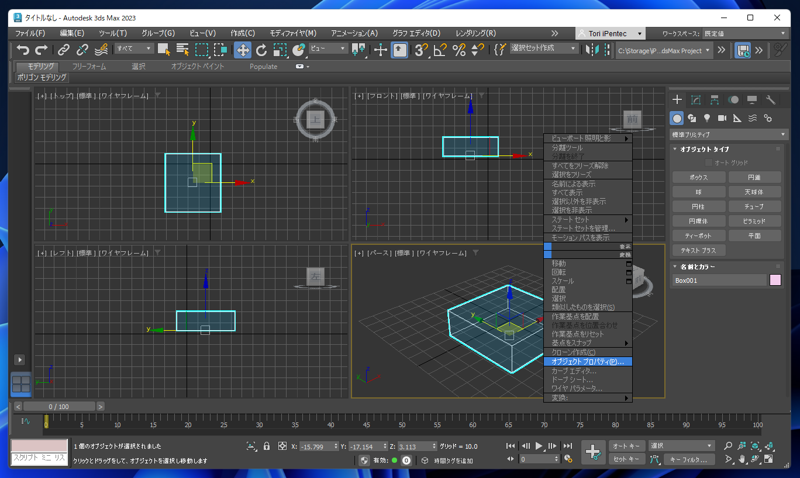This screenshot has width=800, height=478.
Task: Toggle the Spinner Snap icon
Action: coord(478,49)
